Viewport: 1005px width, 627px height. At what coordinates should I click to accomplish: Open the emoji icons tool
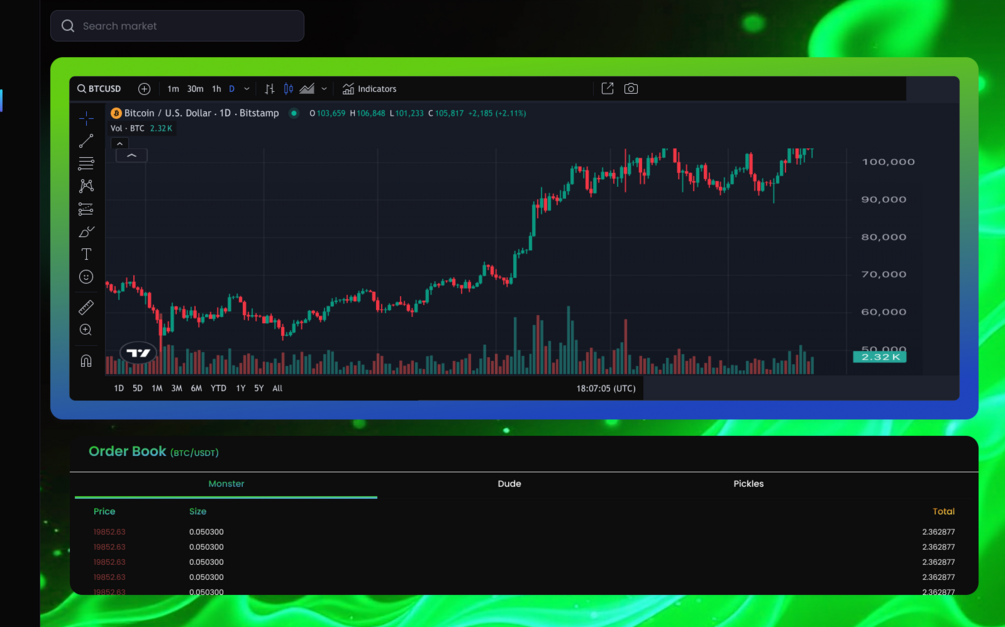tap(86, 277)
